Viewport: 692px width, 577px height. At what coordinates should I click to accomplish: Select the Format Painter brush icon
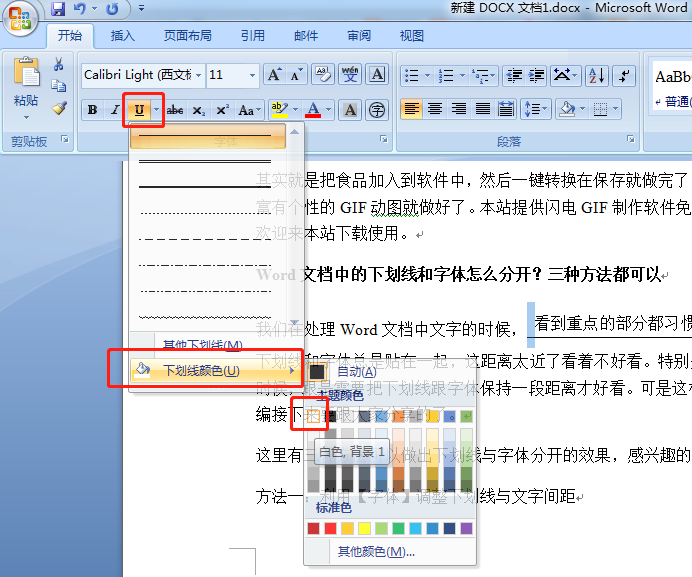point(59,108)
